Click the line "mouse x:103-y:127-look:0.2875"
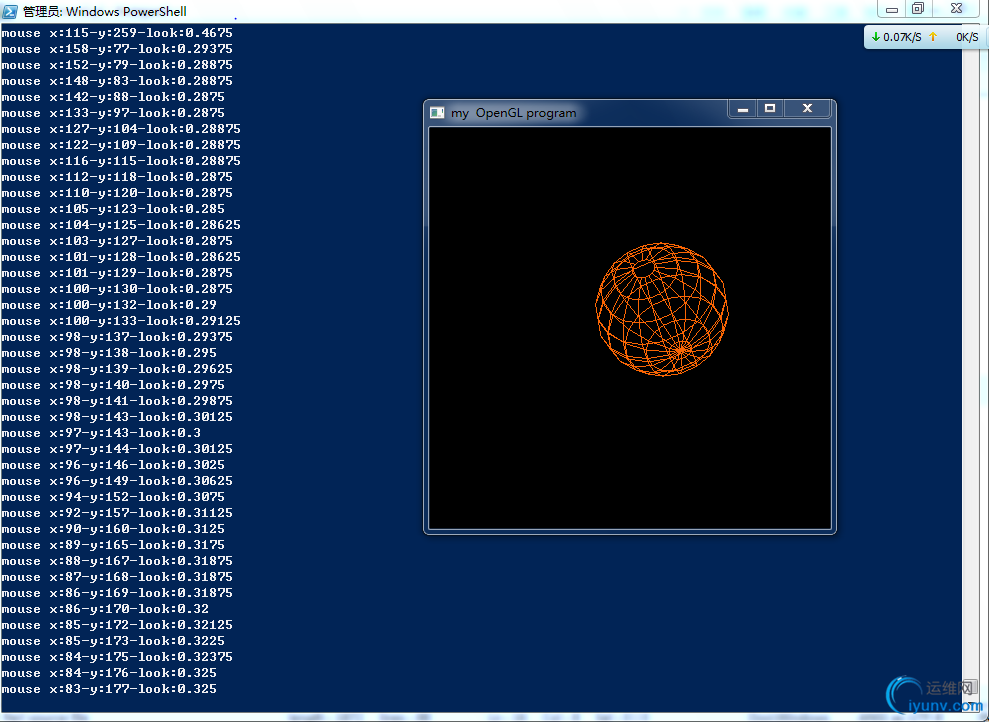This screenshot has width=989, height=722. pos(117,241)
